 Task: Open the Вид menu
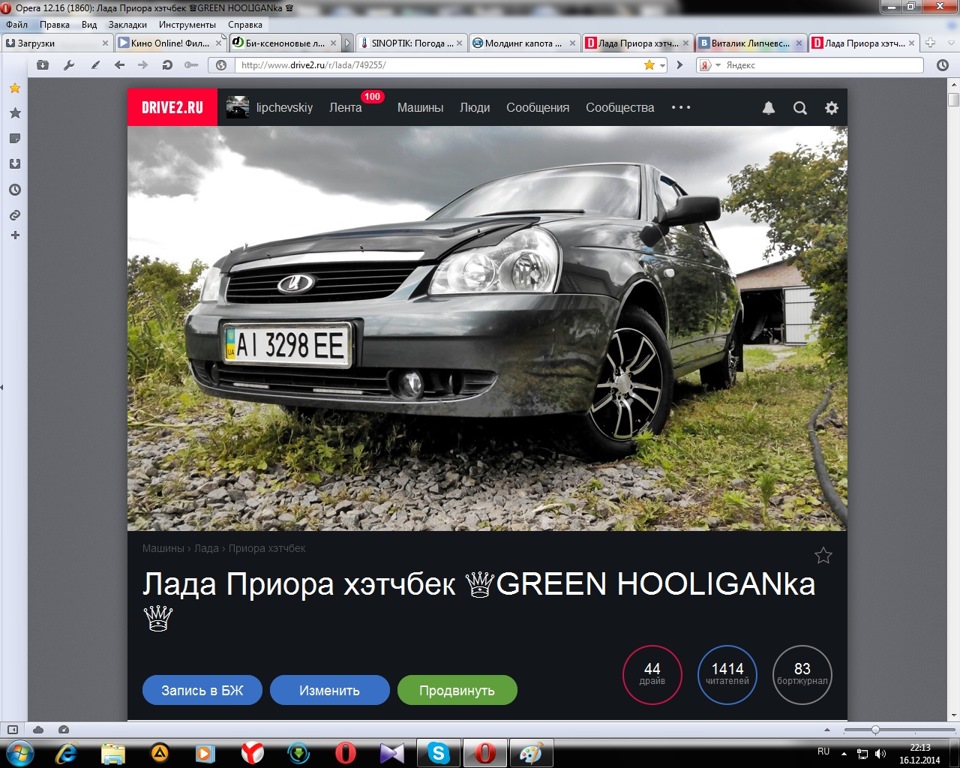pos(89,24)
